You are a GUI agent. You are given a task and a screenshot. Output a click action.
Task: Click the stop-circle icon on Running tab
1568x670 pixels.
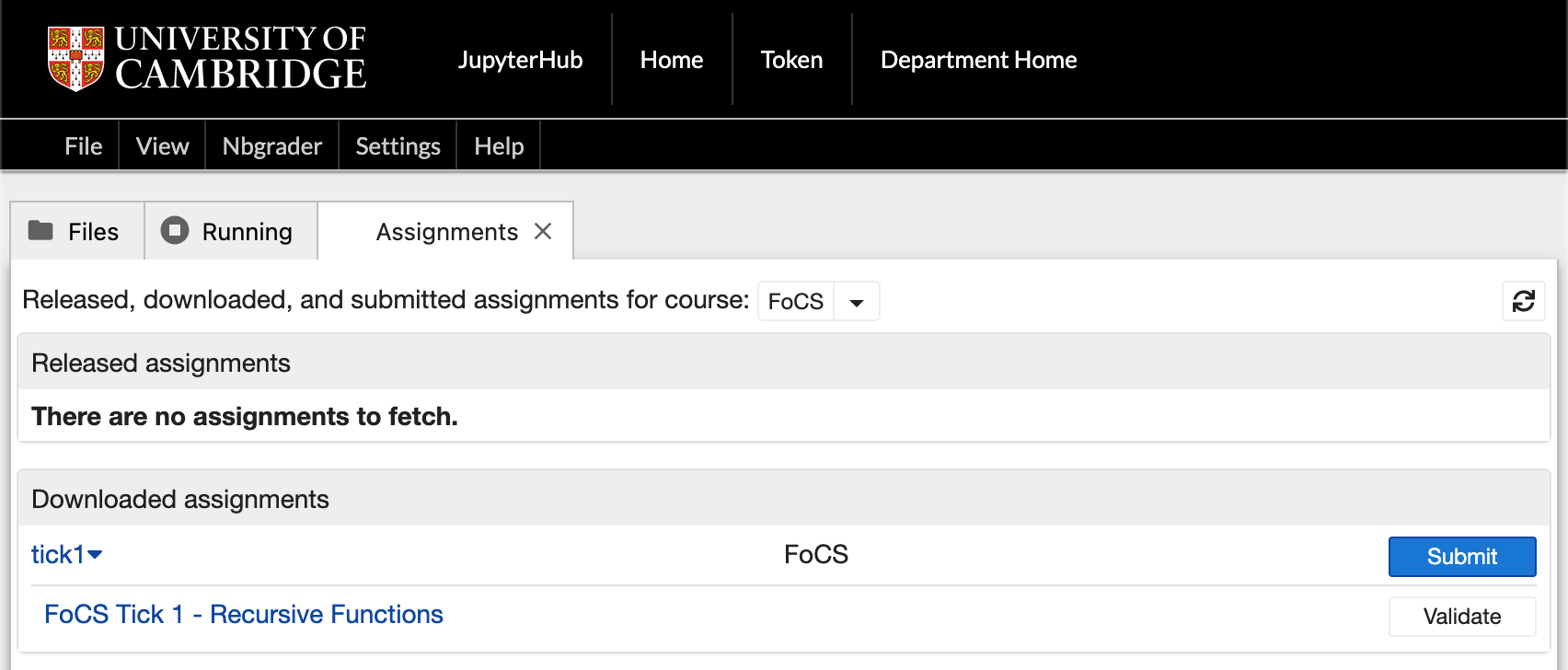(x=175, y=230)
